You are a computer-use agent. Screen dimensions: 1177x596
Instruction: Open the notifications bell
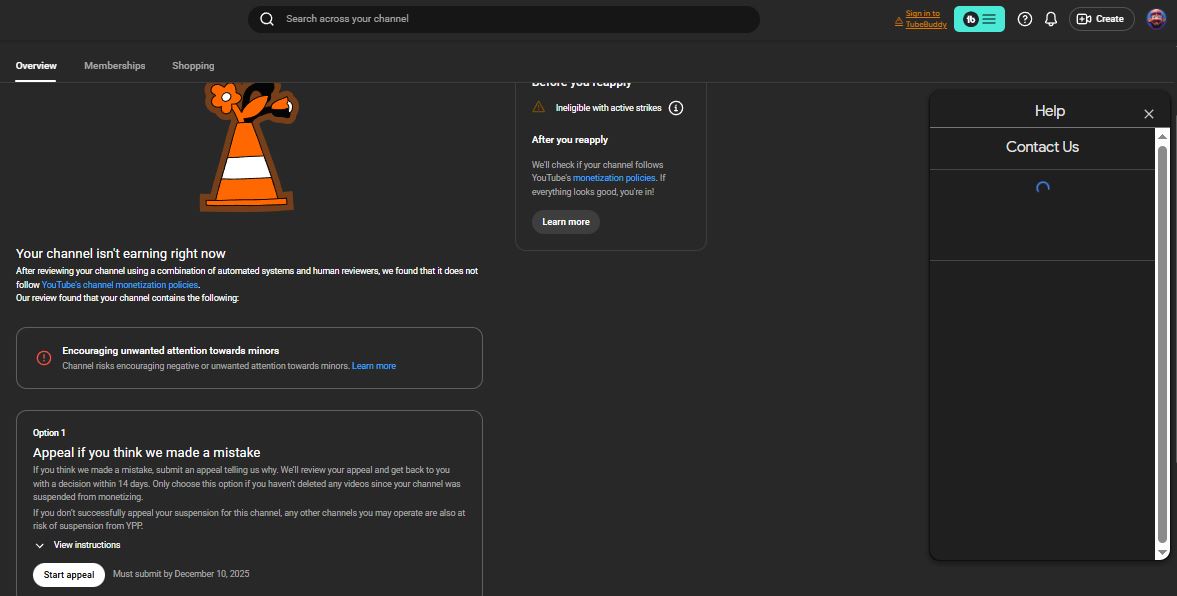click(x=1051, y=19)
